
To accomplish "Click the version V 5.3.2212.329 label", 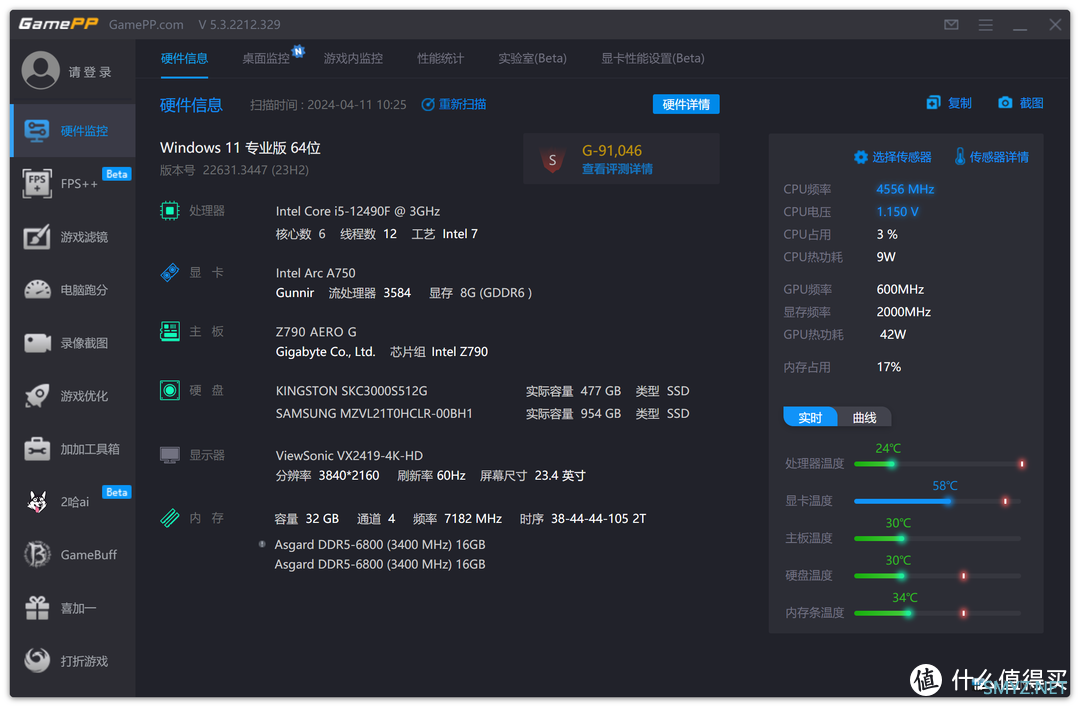I will [239, 25].
